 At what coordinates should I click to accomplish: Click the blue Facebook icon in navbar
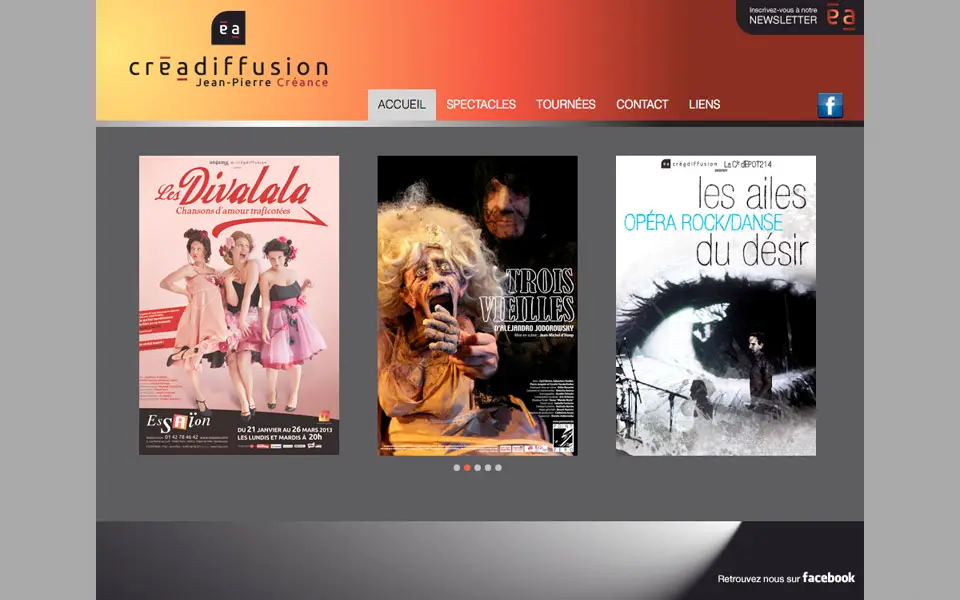(830, 105)
